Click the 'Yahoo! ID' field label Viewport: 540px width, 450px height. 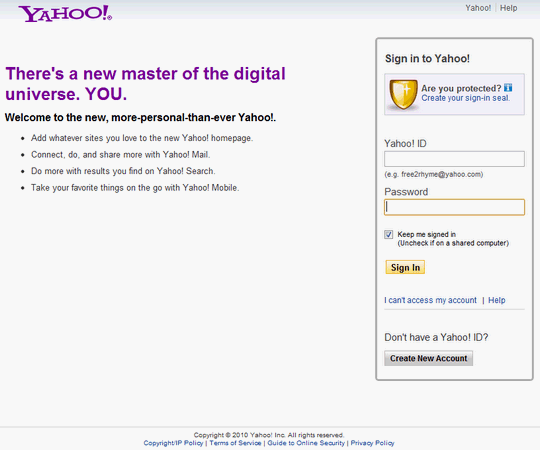(x=405, y=144)
